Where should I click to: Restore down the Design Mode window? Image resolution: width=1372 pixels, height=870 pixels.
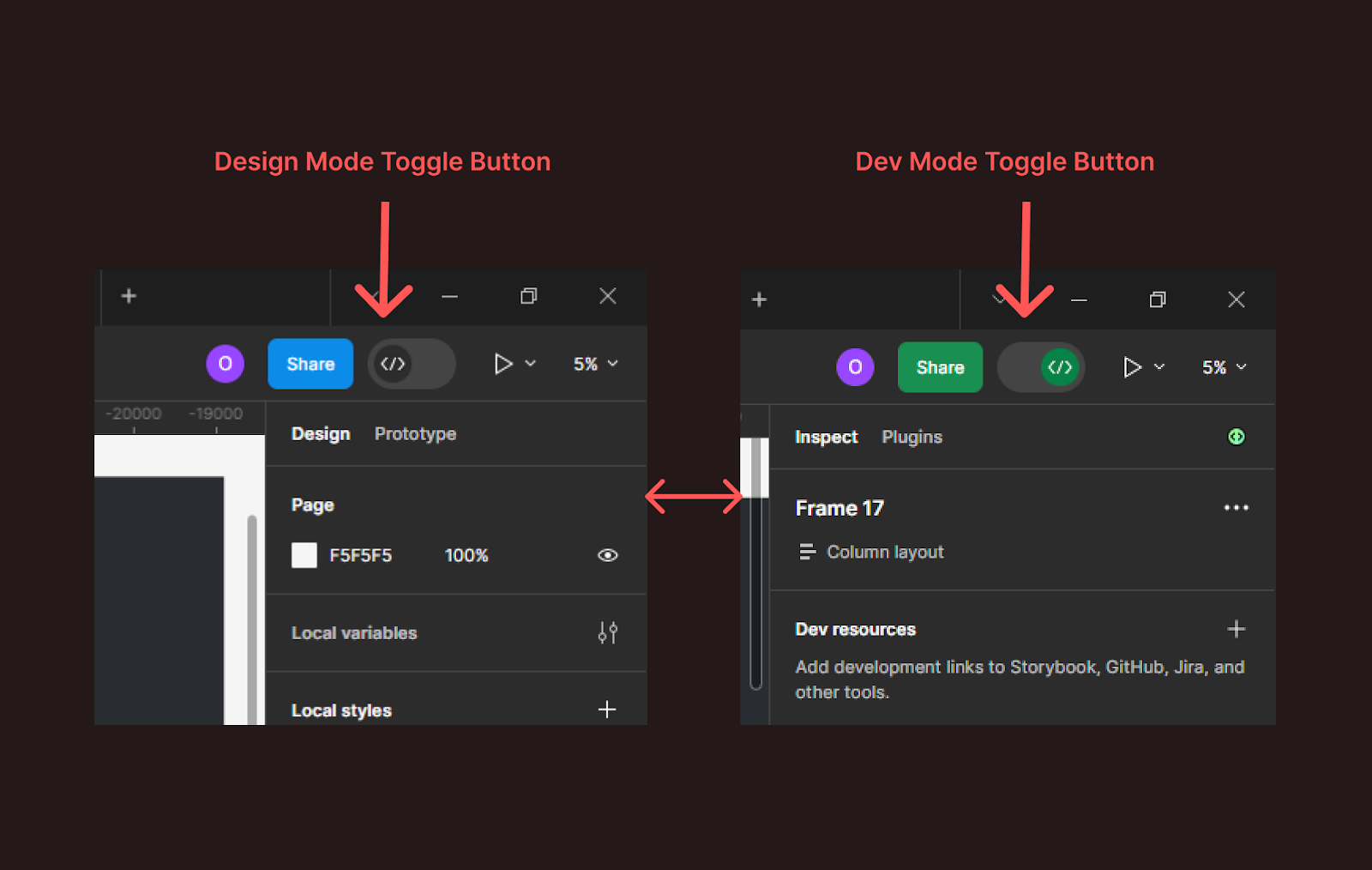[528, 296]
